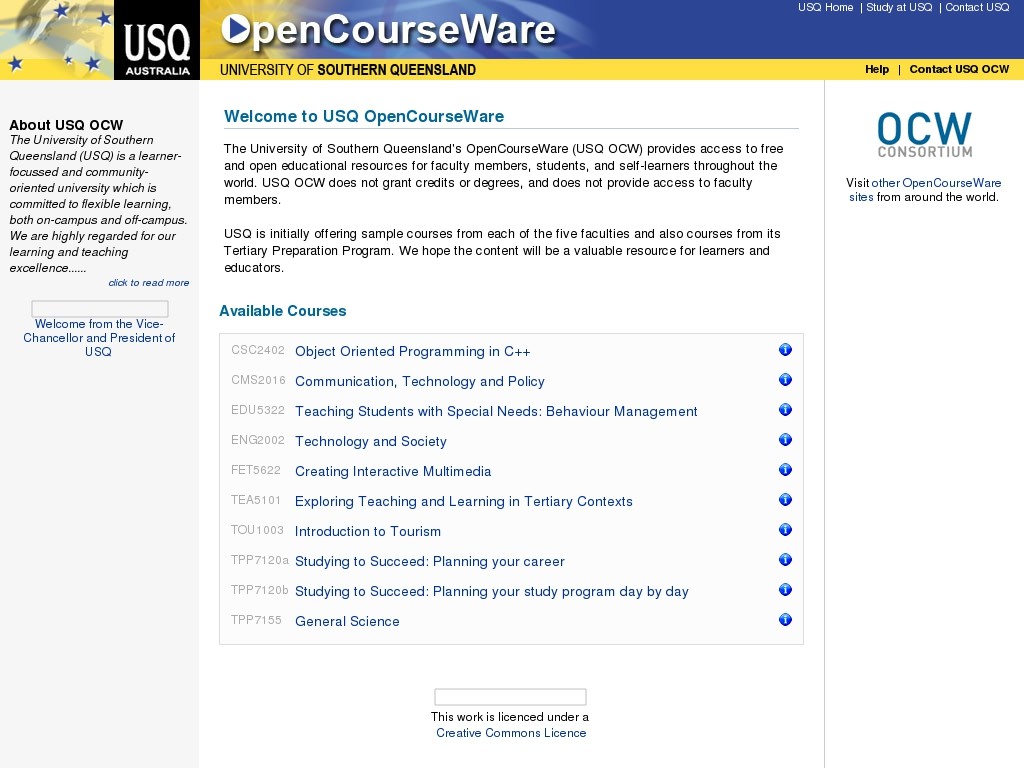Follow 'click to read more' link

click(x=149, y=283)
